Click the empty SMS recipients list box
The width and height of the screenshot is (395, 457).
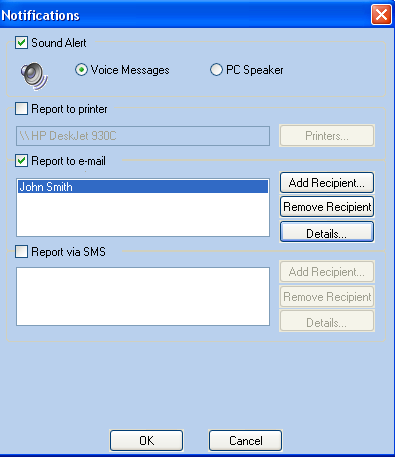point(143,296)
